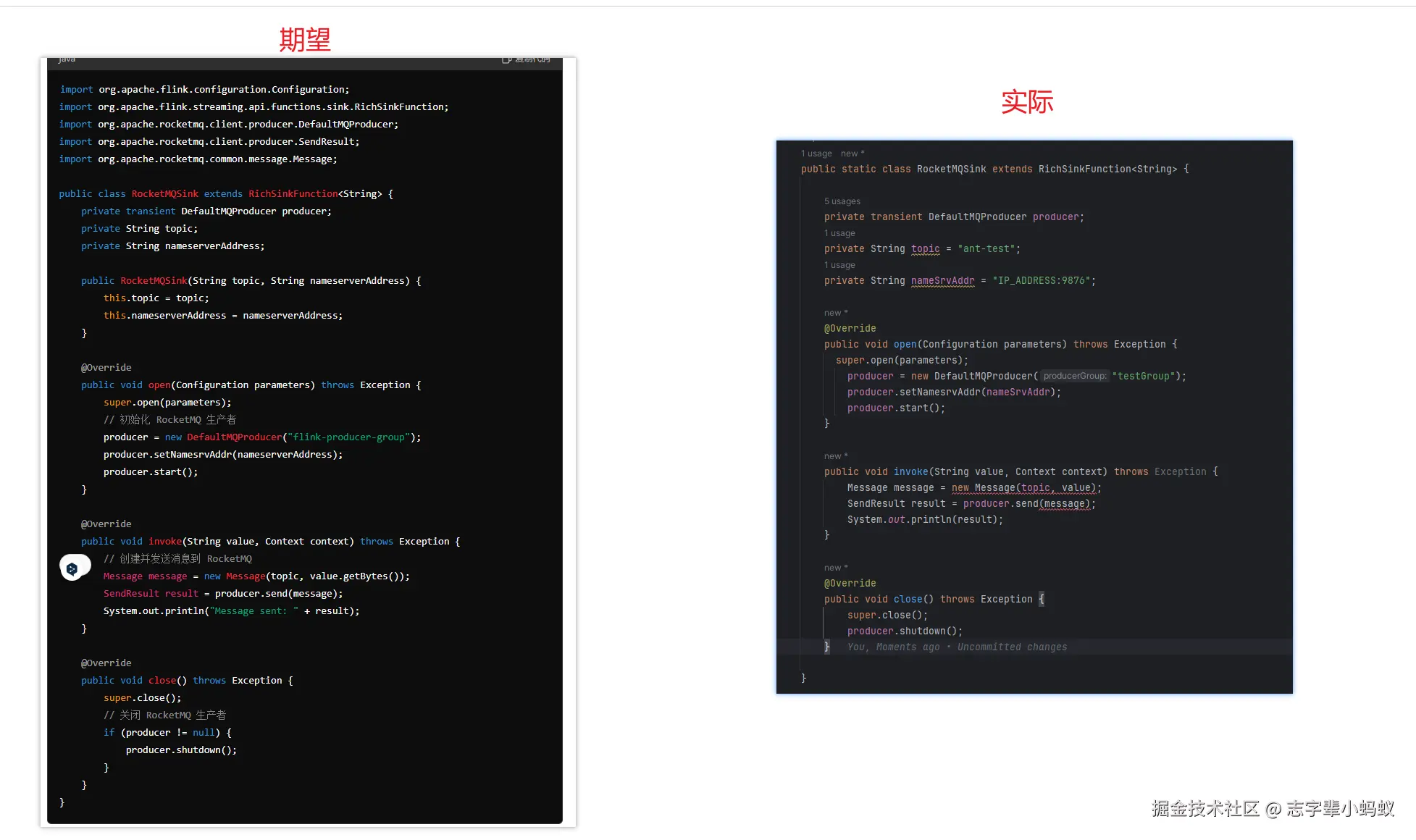Click the 'new *' author hint above the invoke method

(x=836, y=456)
